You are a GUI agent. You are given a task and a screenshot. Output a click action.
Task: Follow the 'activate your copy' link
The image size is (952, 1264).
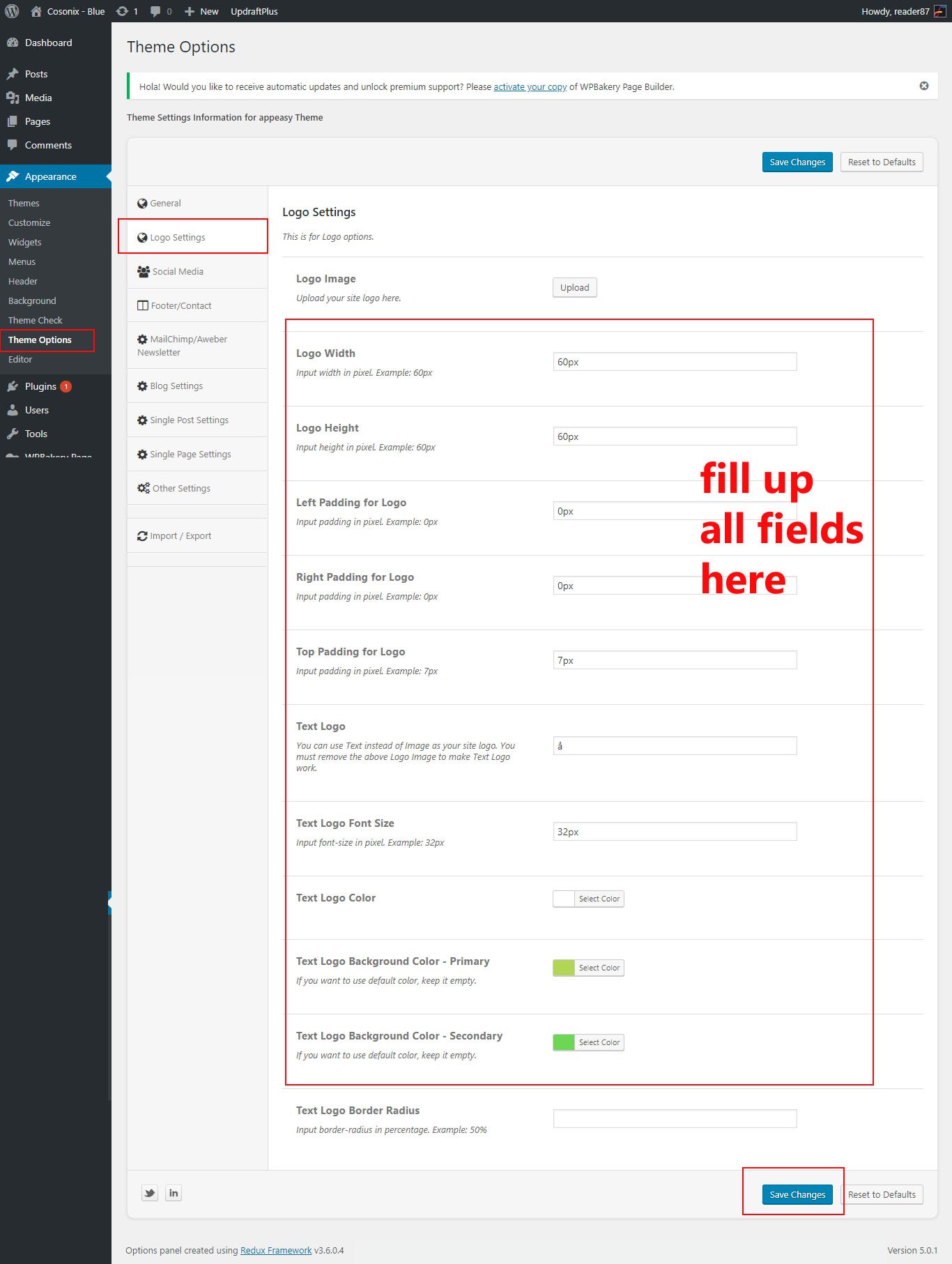tap(530, 86)
